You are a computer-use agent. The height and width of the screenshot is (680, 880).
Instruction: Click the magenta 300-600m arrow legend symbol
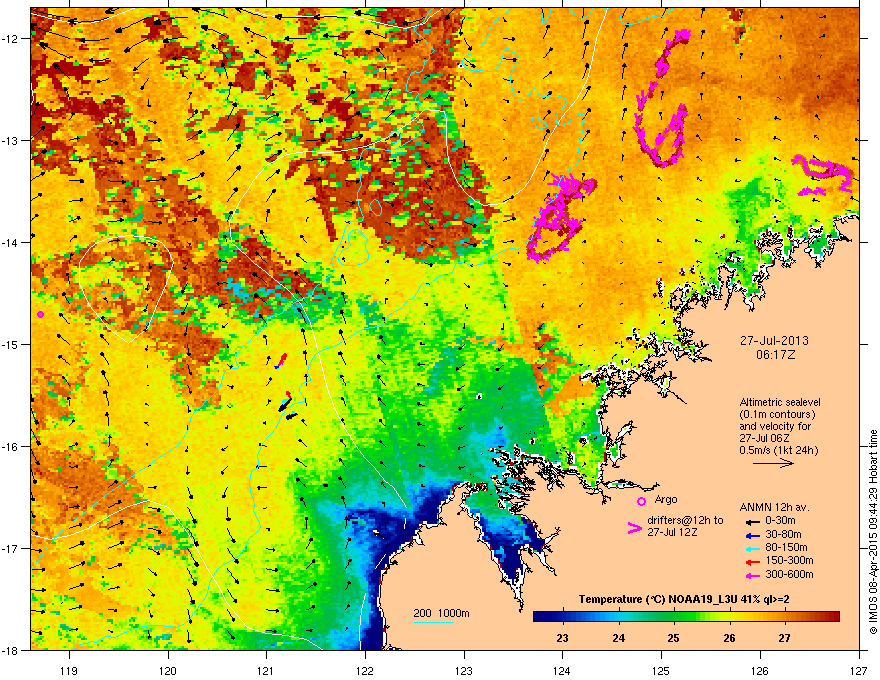pyautogui.click(x=753, y=575)
